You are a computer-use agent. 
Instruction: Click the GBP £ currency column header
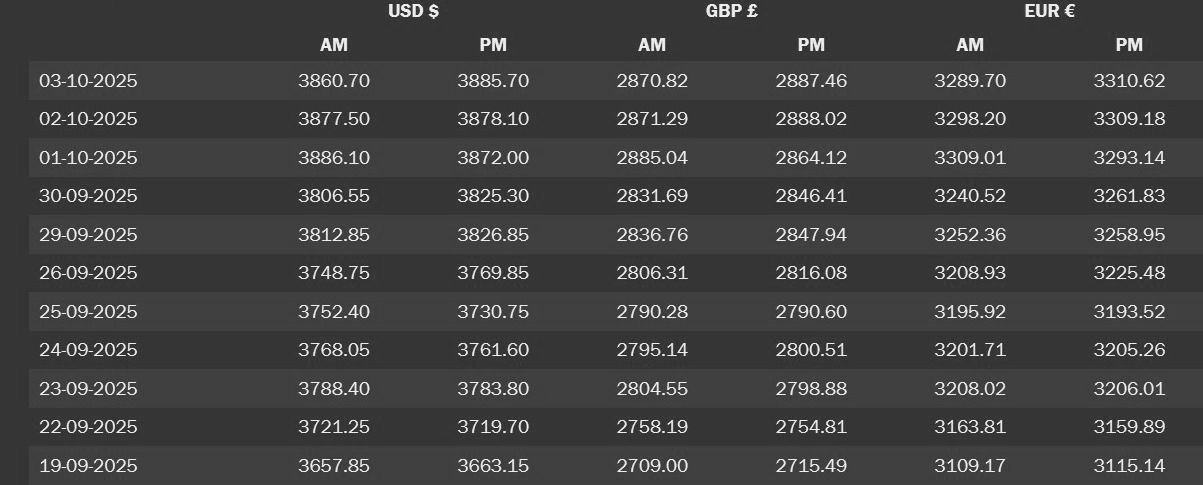tap(732, 12)
